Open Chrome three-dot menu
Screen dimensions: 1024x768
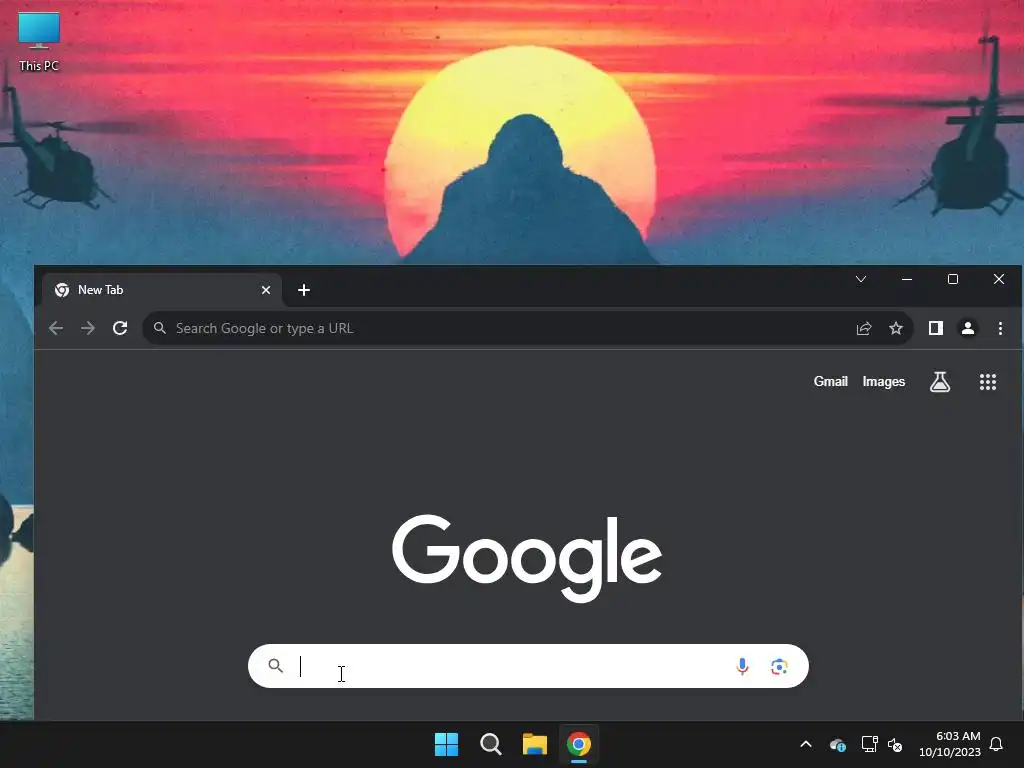pos(1000,328)
